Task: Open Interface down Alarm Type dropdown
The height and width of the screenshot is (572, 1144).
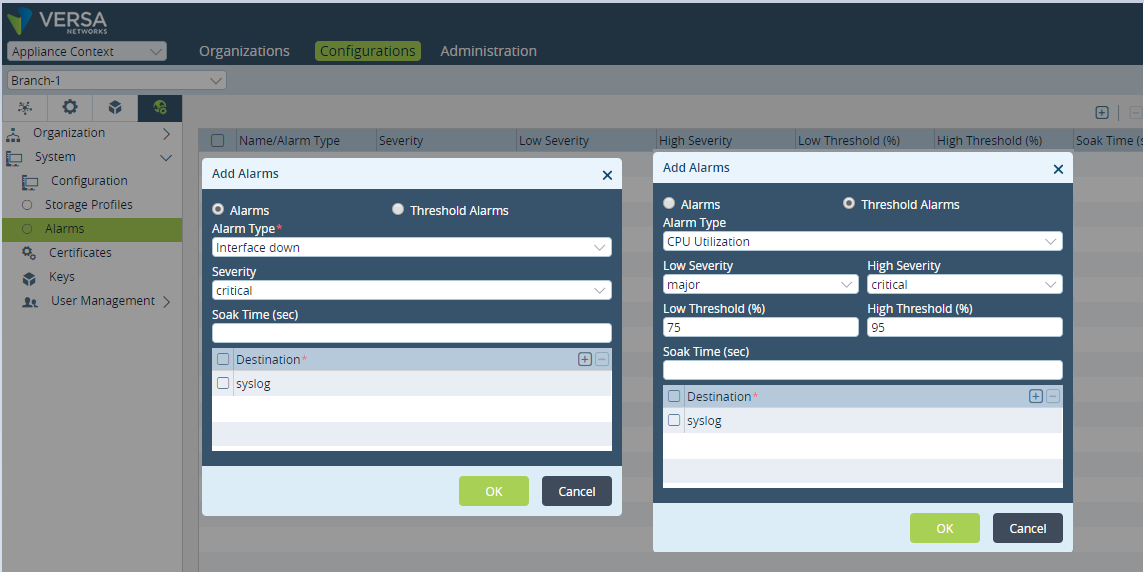Action: [x=411, y=247]
